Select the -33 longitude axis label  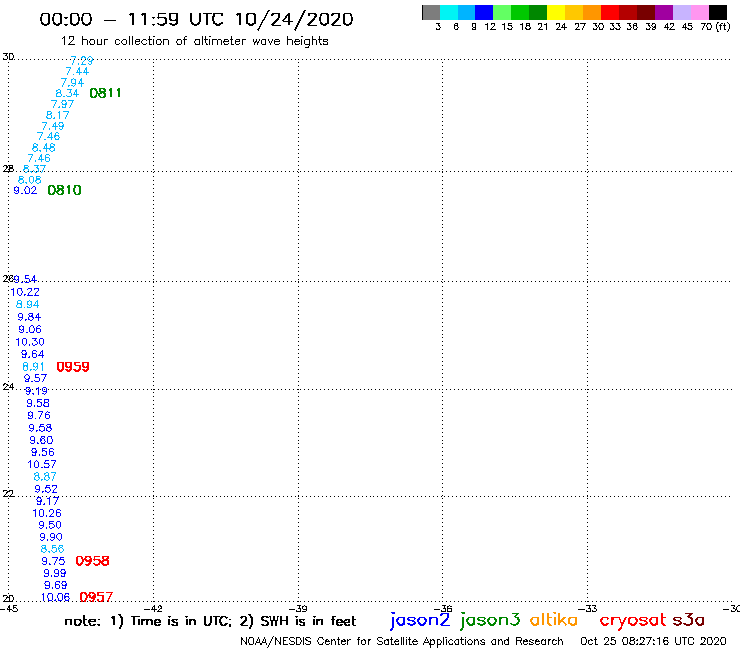pos(588,609)
